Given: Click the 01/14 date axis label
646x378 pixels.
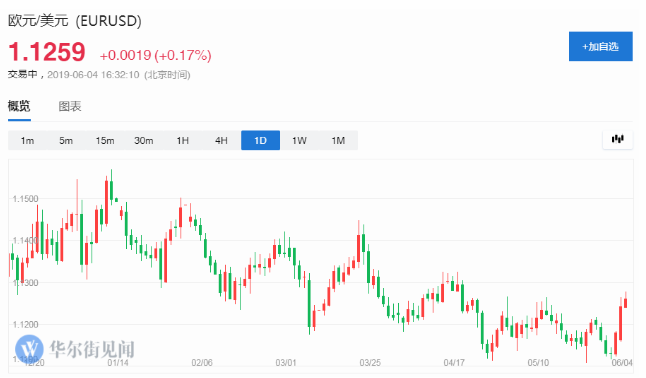Looking at the screenshot, I should click(118, 363).
